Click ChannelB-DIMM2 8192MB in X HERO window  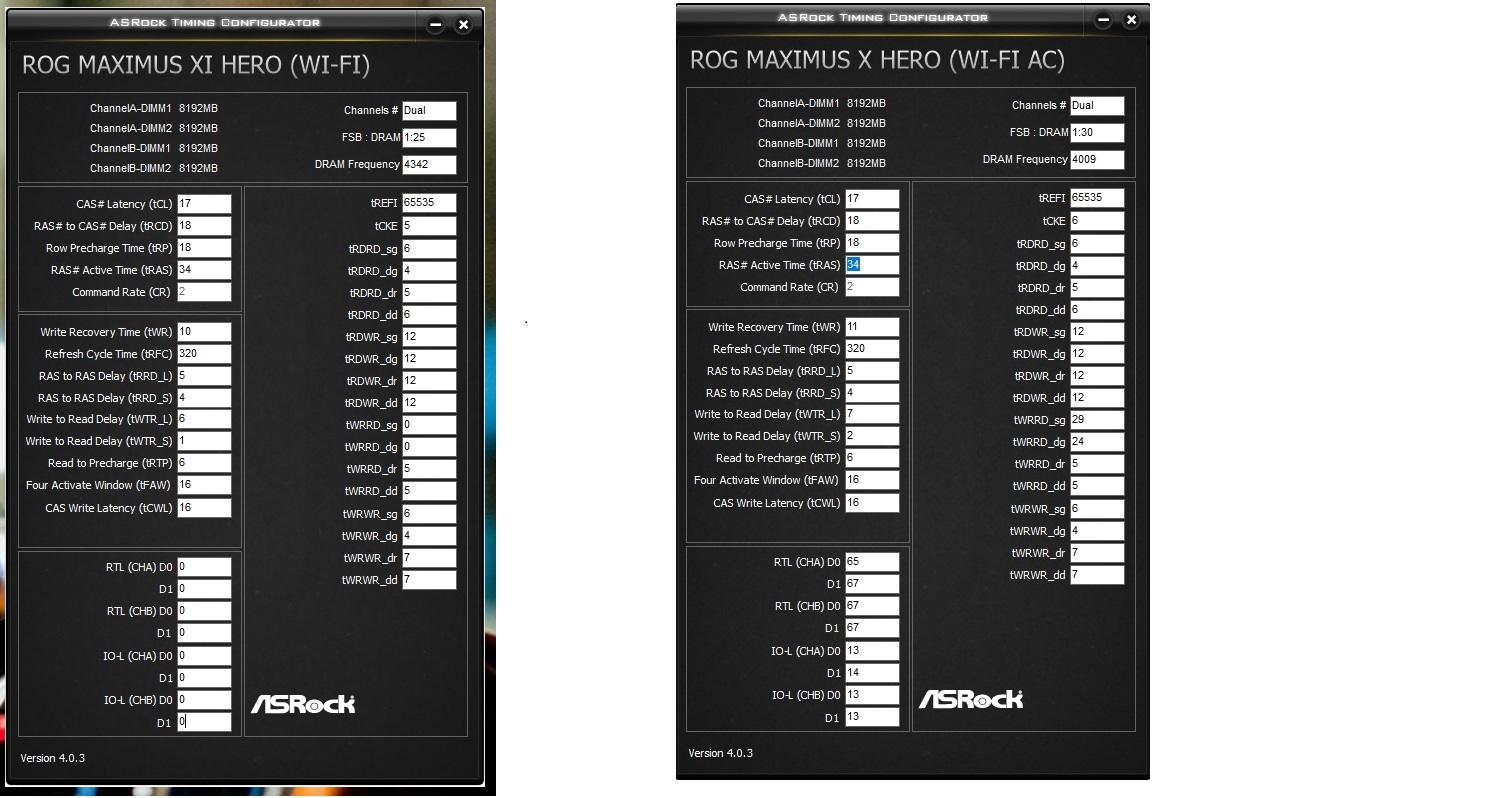pos(822,163)
